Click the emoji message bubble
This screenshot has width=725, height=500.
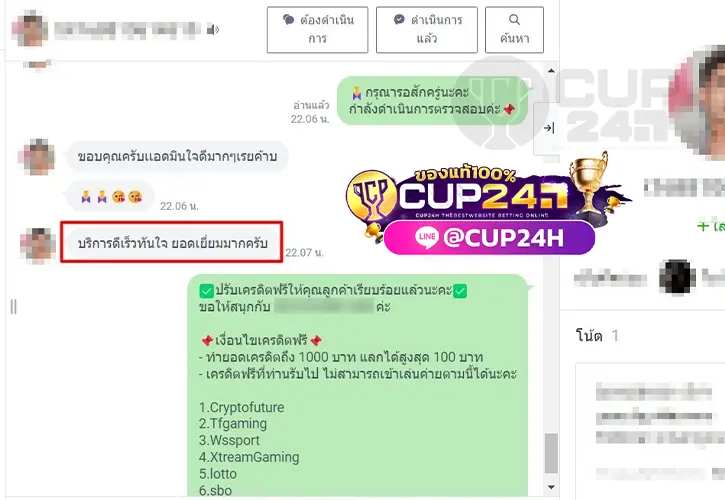[x=110, y=197]
